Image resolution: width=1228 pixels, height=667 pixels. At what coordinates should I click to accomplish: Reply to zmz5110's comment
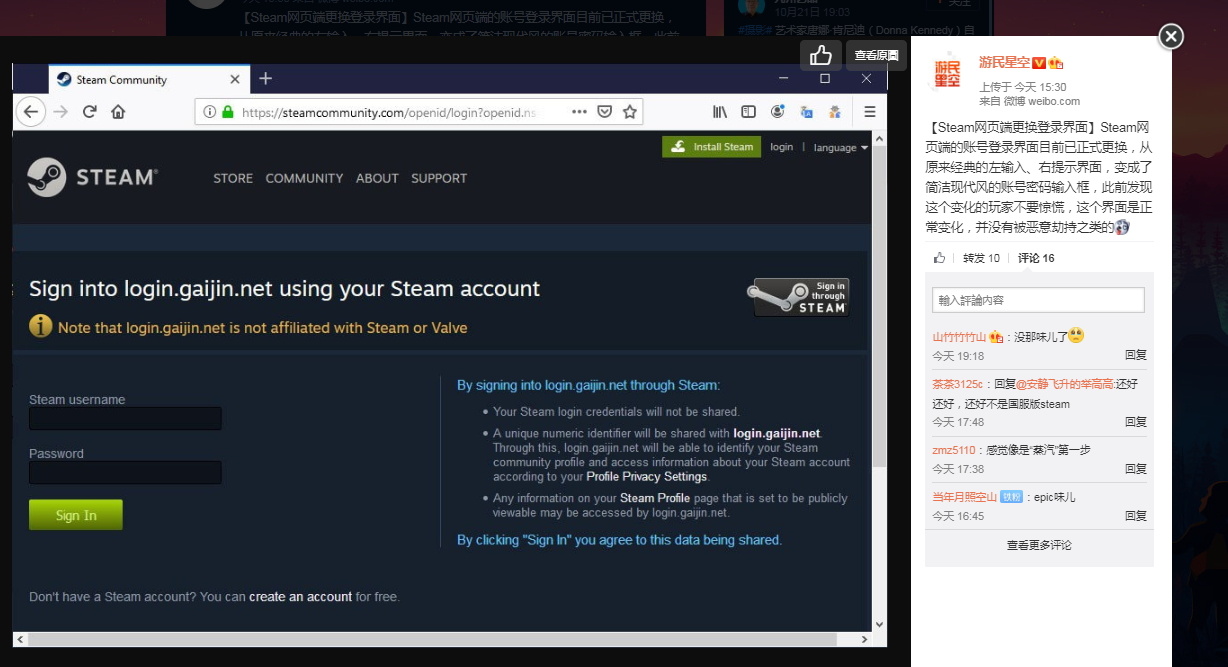1135,468
